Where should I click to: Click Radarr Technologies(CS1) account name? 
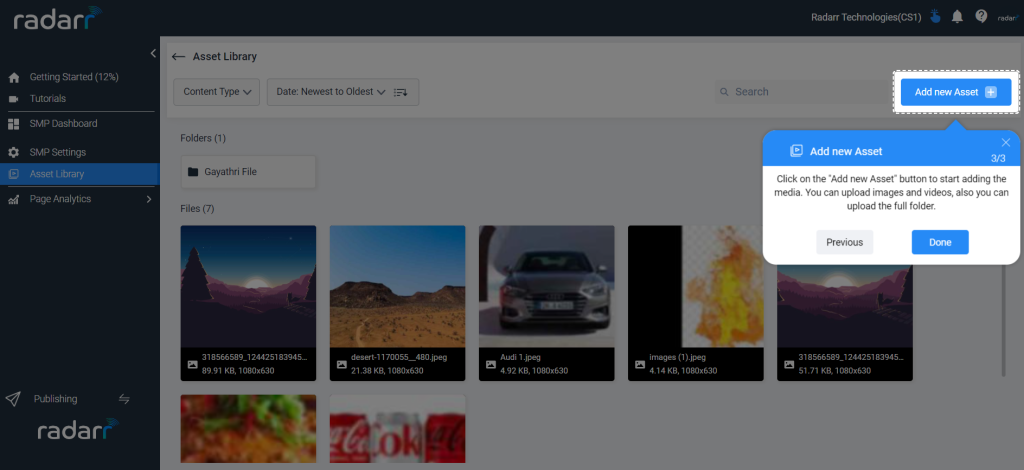pyautogui.click(x=866, y=18)
